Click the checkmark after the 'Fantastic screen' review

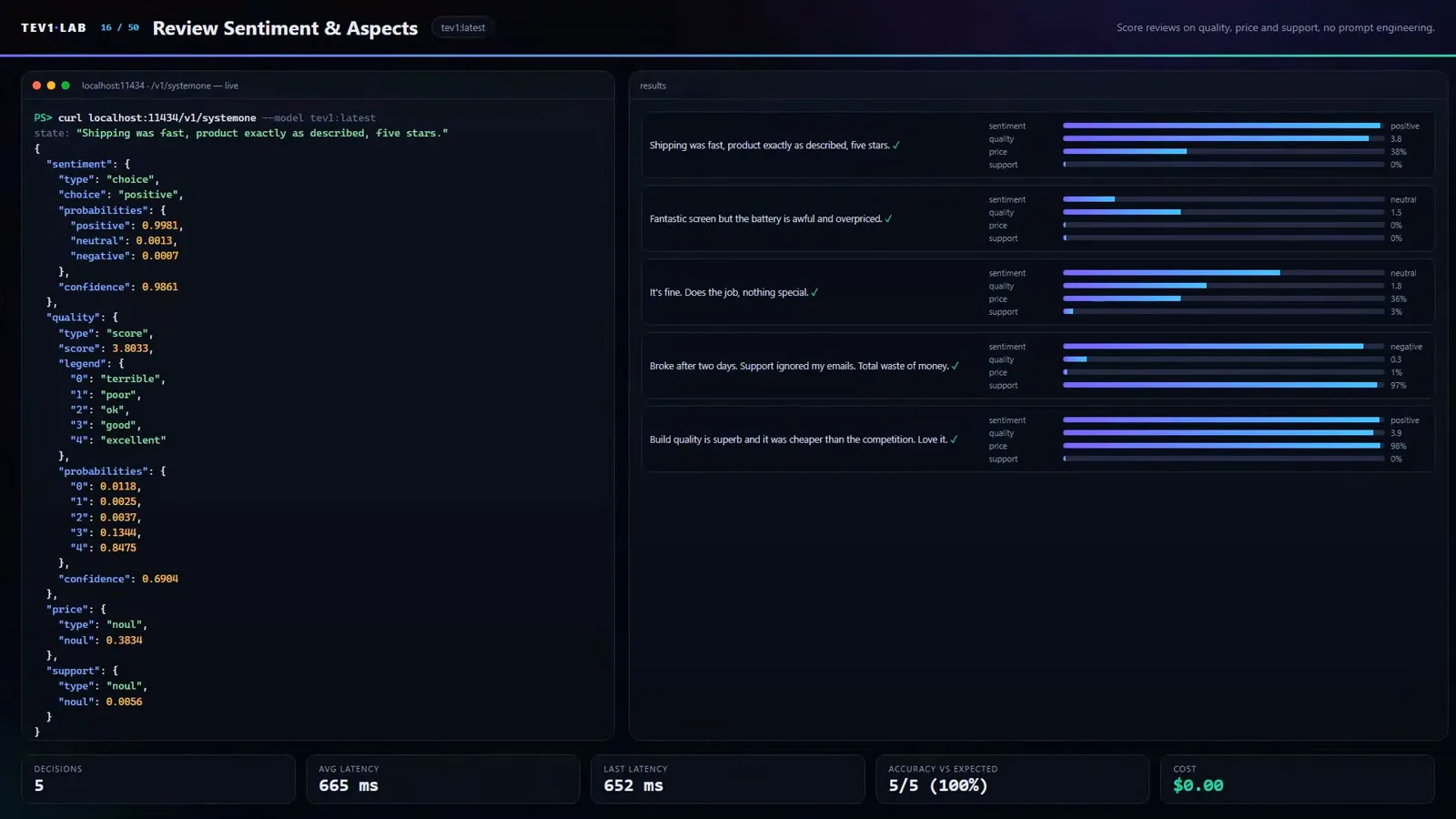pyautogui.click(x=888, y=219)
